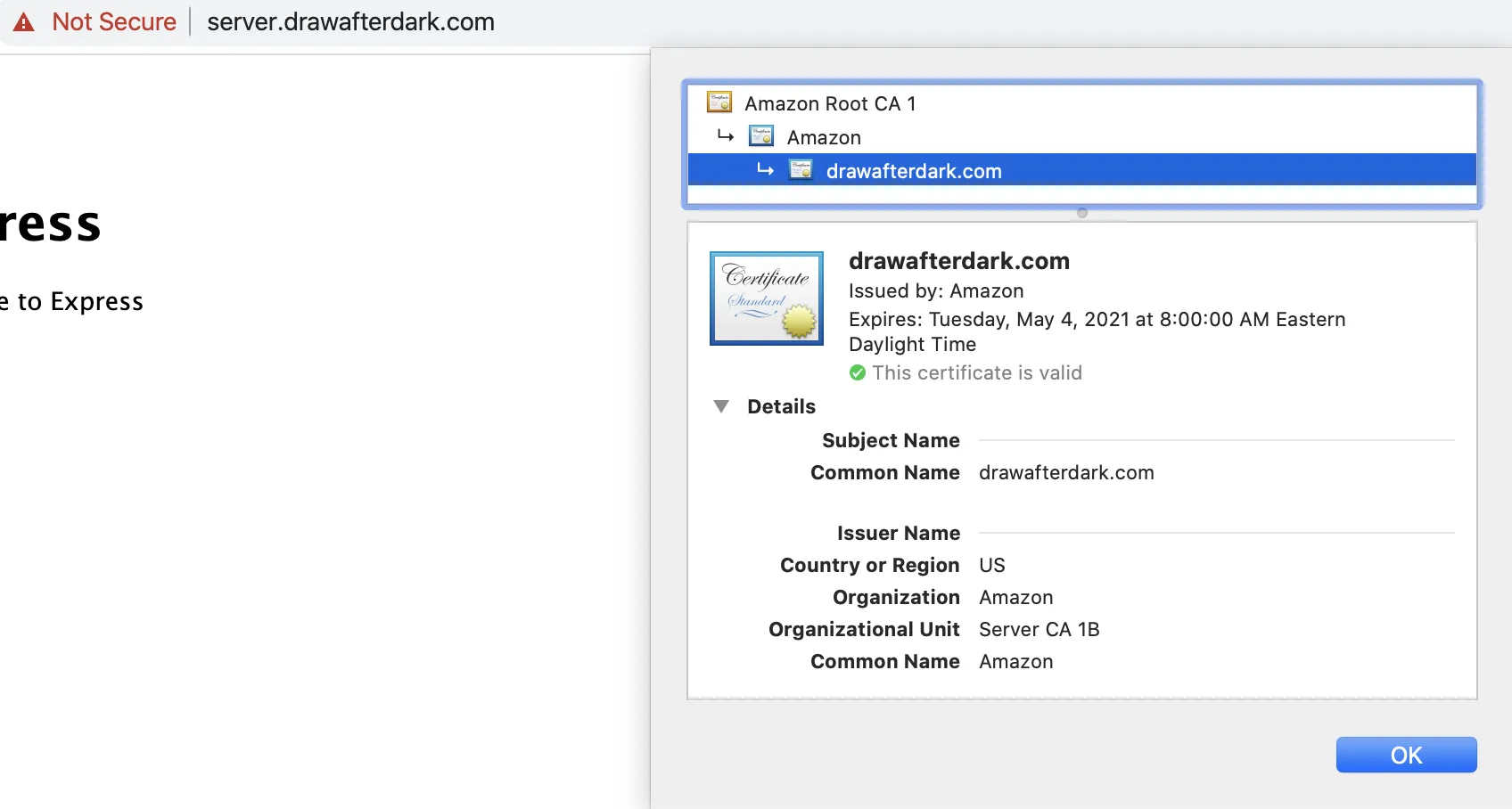Click the 'to Express' text on the webpage

80,302
